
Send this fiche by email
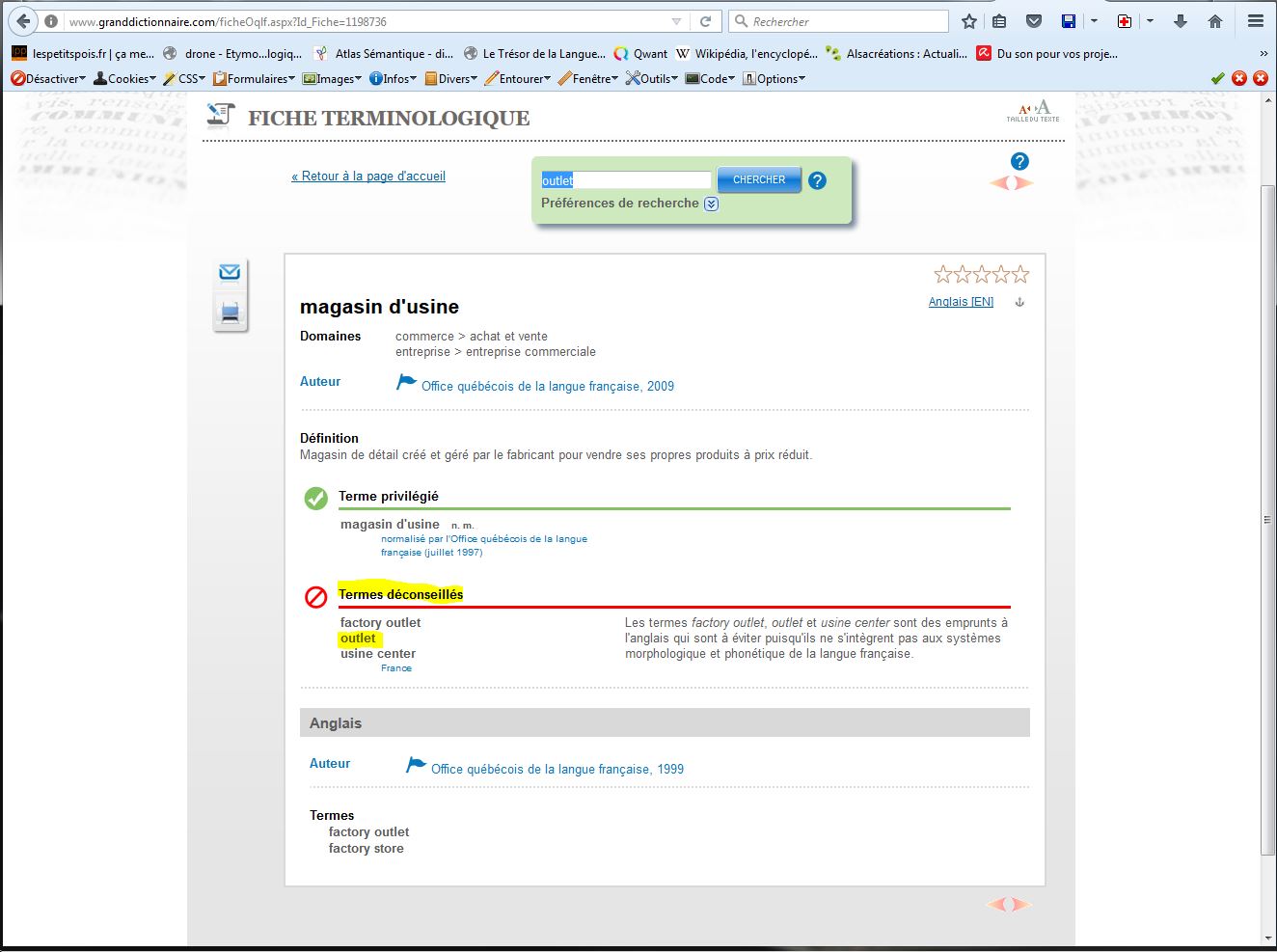[x=230, y=272]
